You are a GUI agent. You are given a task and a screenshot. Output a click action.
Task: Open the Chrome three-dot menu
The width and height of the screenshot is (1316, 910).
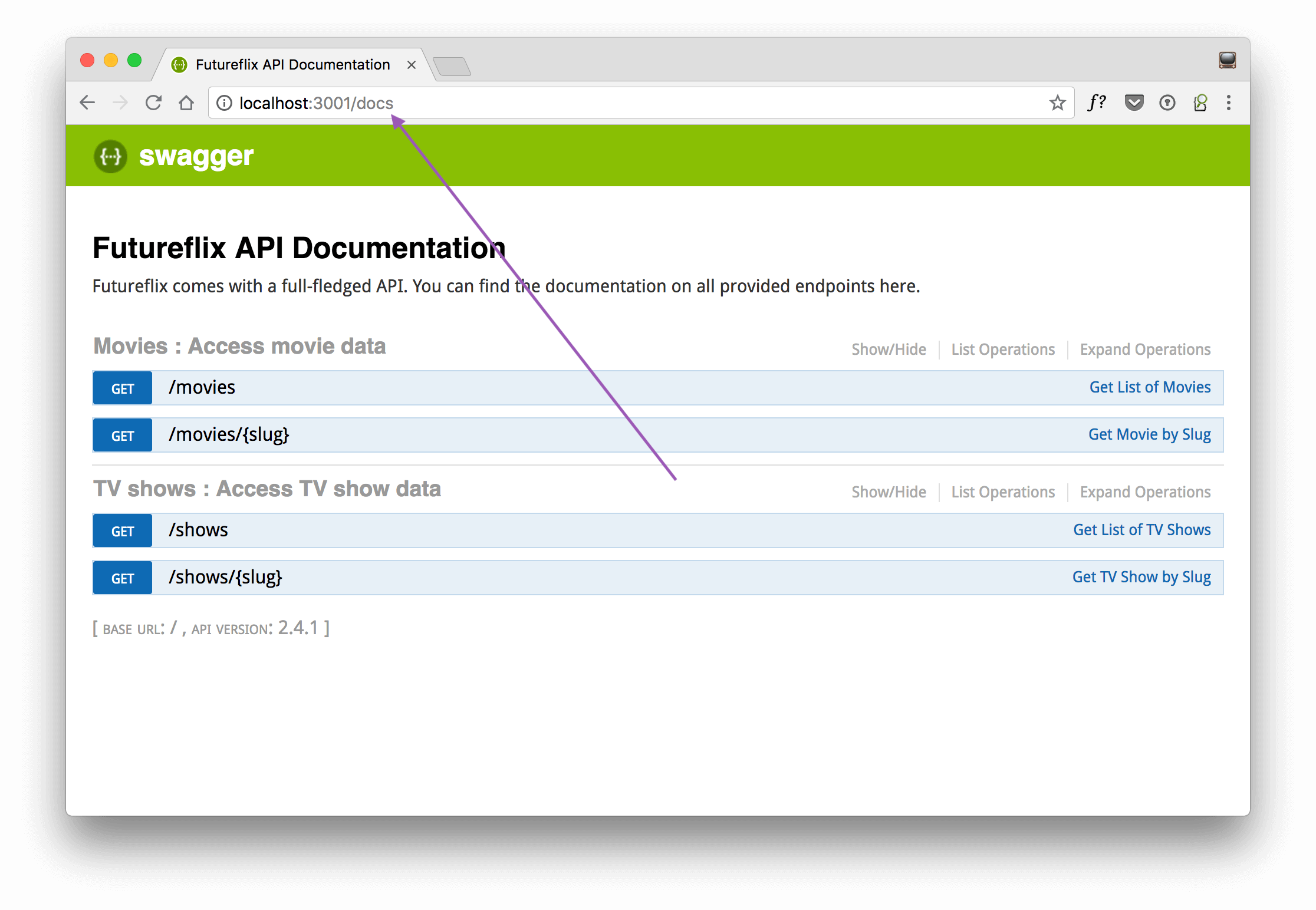pos(1229,103)
